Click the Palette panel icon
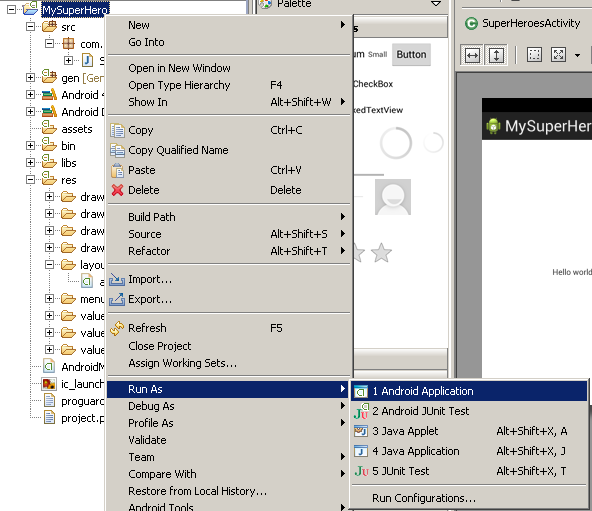 tap(266, 4)
